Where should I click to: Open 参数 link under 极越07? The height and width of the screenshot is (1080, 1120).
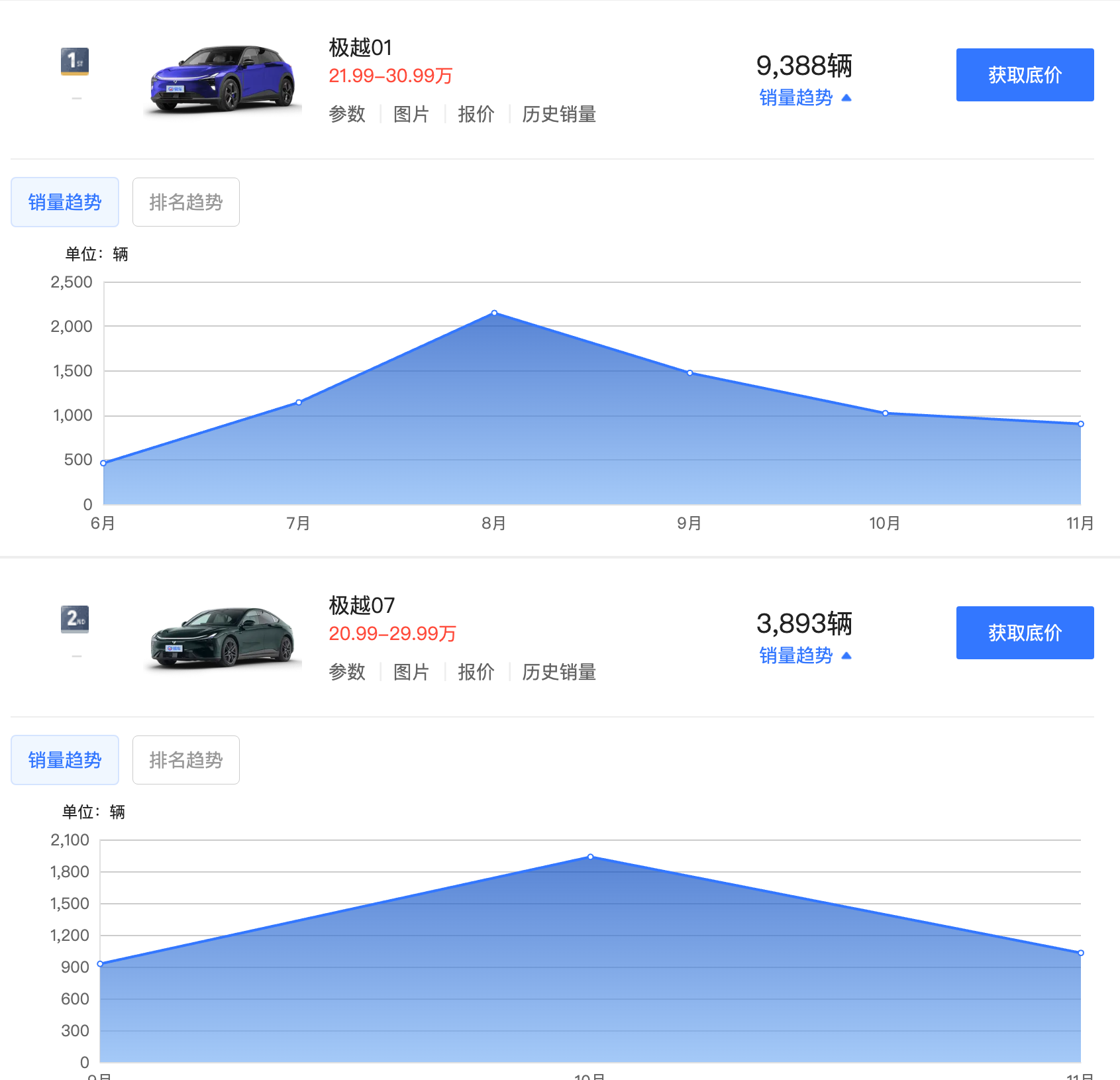[x=347, y=672]
